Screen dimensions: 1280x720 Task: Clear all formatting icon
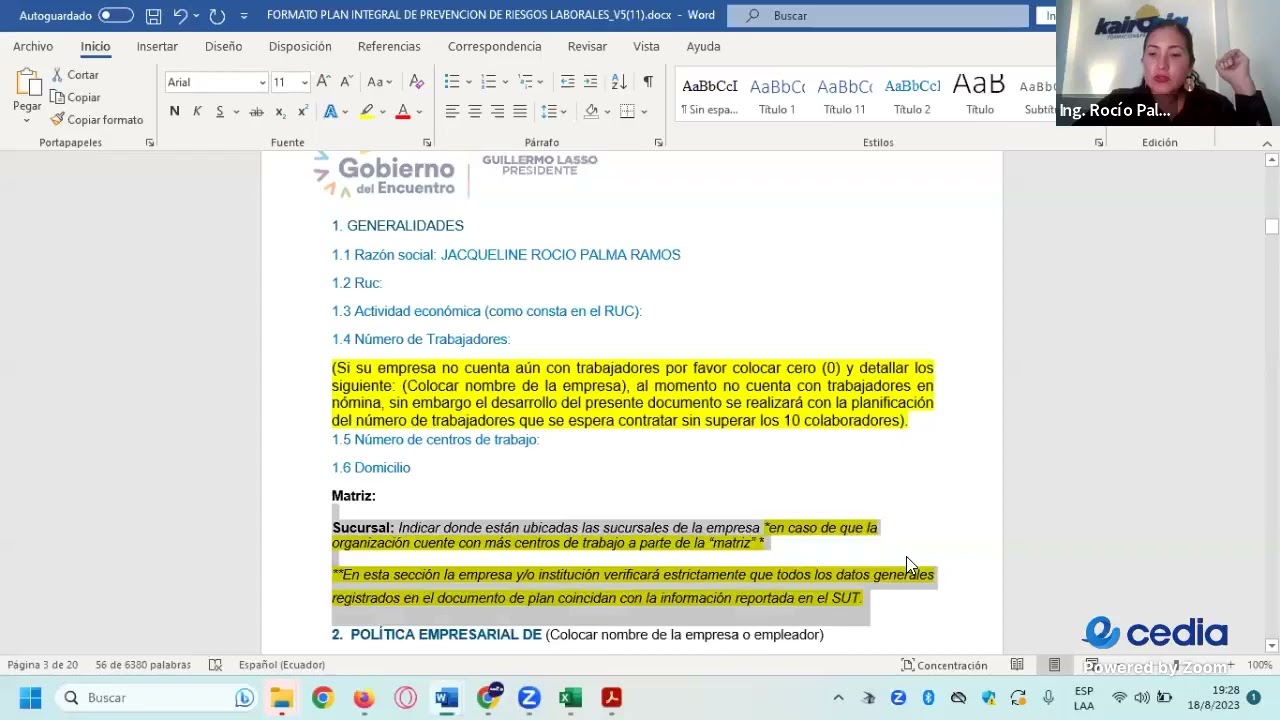click(417, 82)
